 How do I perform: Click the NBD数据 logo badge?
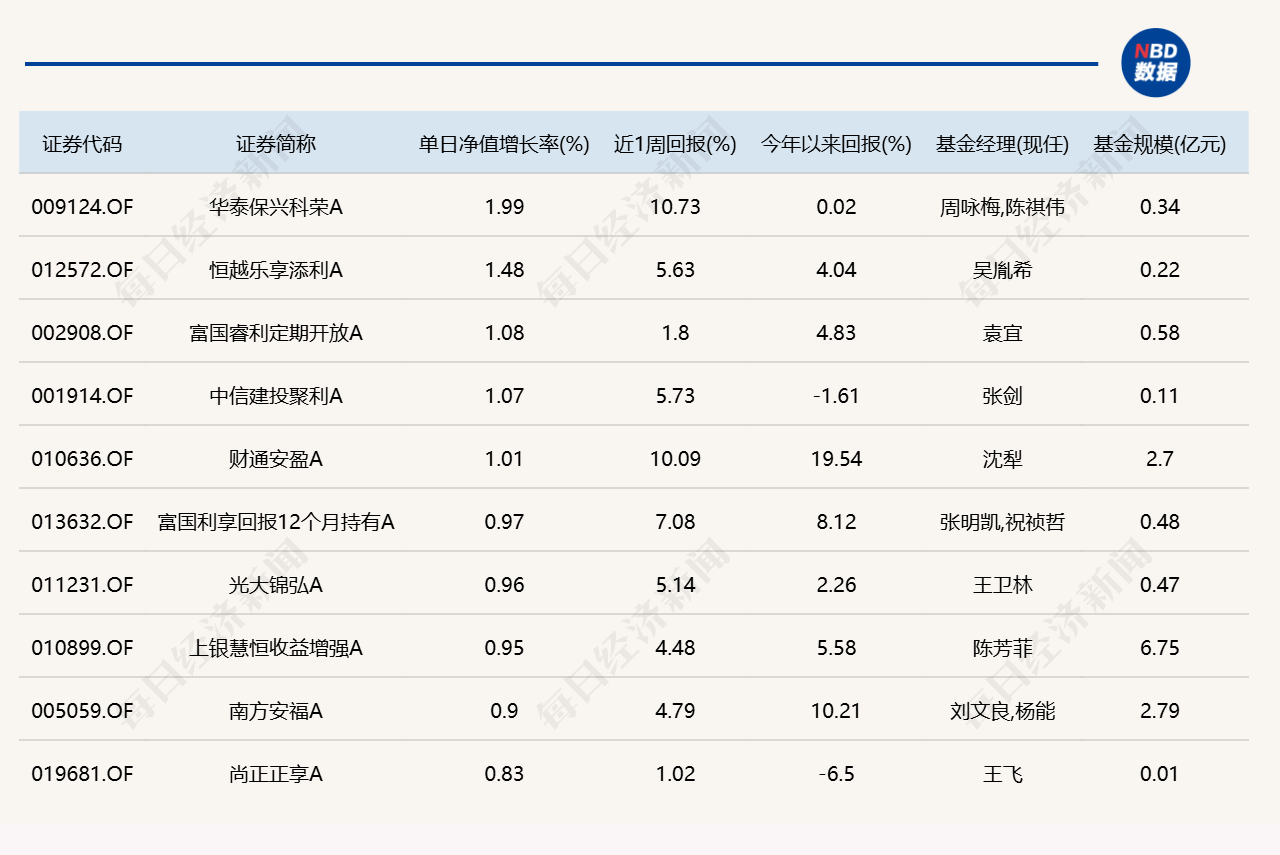tap(1155, 63)
